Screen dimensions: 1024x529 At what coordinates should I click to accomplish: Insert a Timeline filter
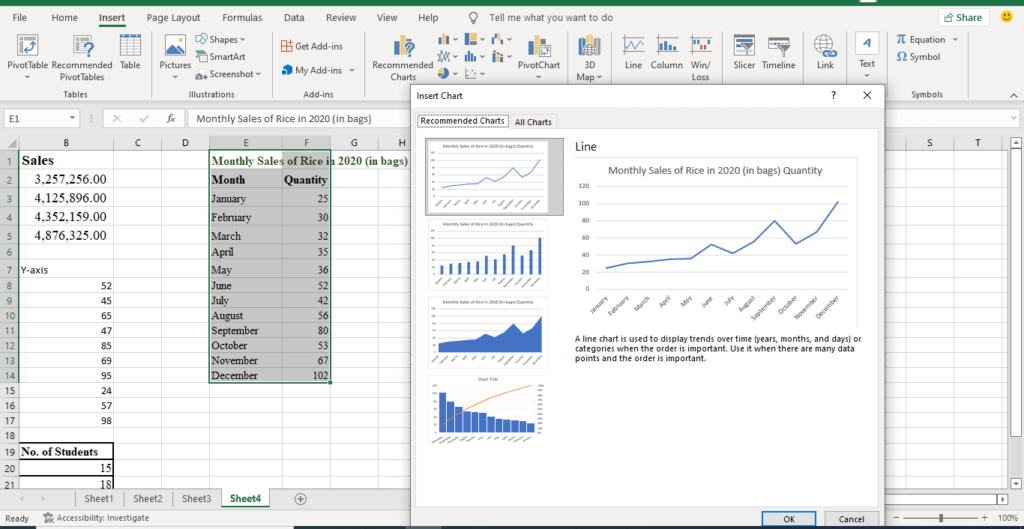coord(778,51)
